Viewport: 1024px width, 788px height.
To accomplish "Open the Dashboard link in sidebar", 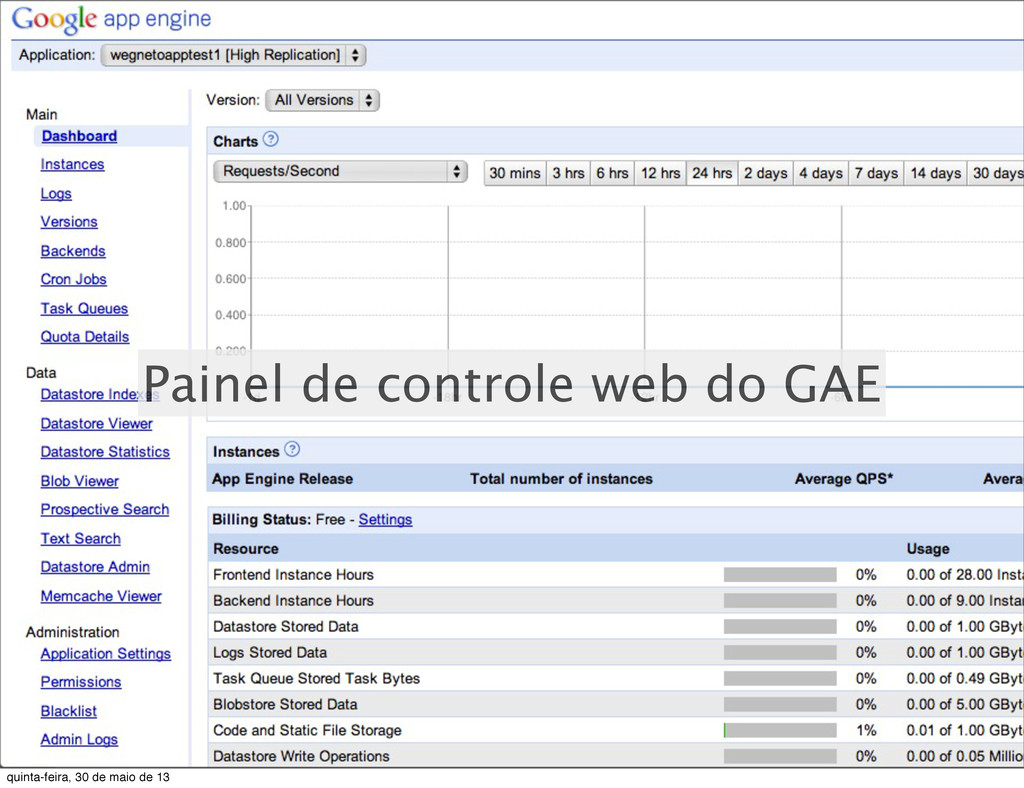I will click(x=79, y=136).
